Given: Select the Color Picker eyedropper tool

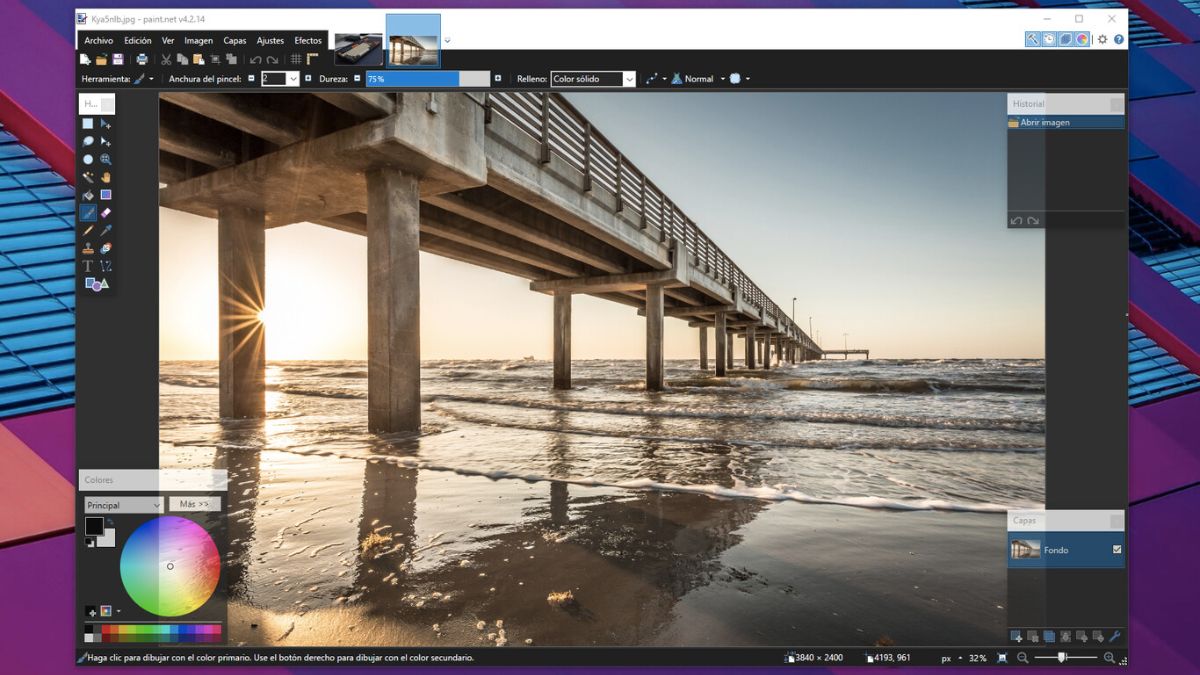Looking at the screenshot, I should click(106, 230).
